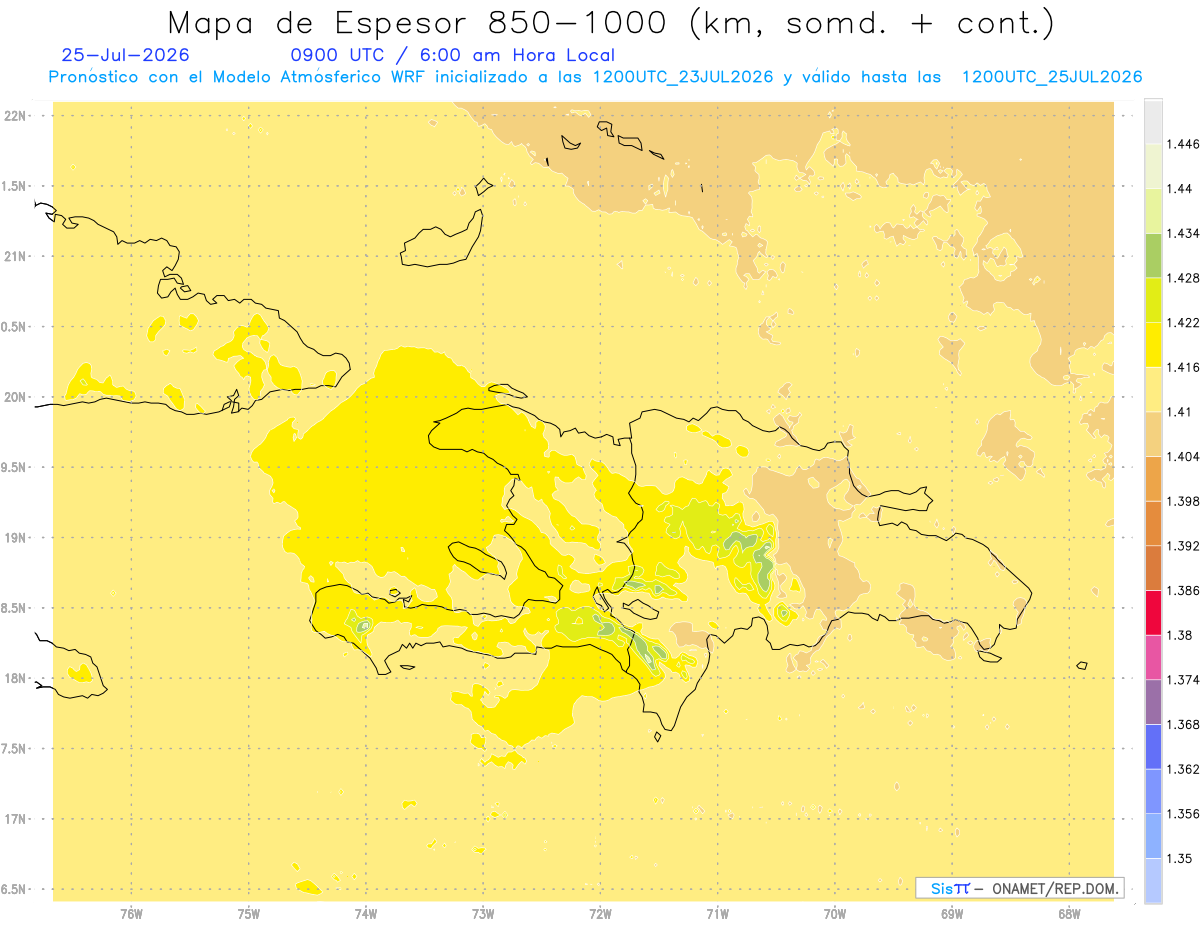Image resolution: width=1200 pixels, height=927 pixels.
Task: Click the legend value "1.44"
Action: [1180, 188]
